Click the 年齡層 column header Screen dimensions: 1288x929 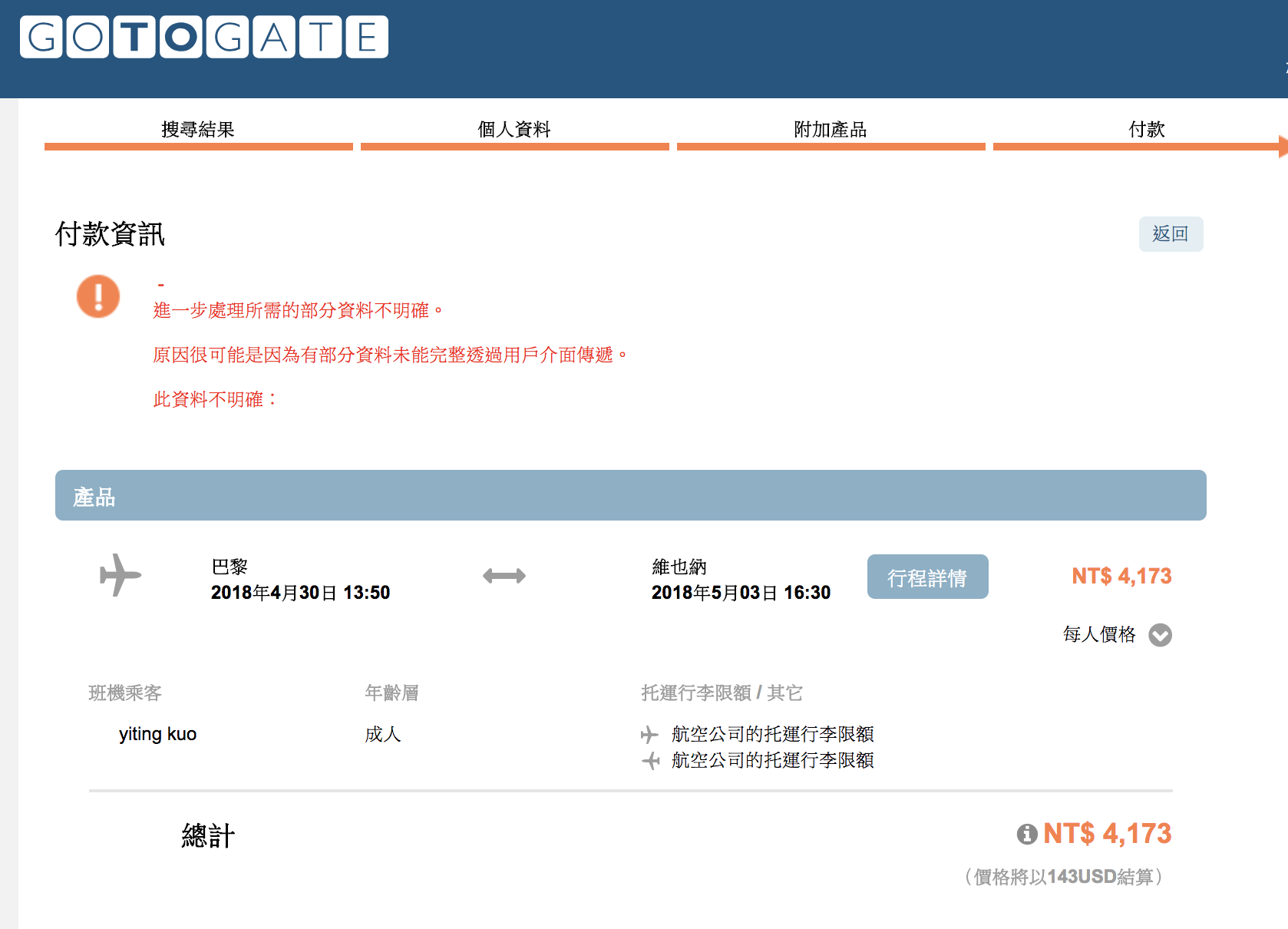(x=391, y=693)
